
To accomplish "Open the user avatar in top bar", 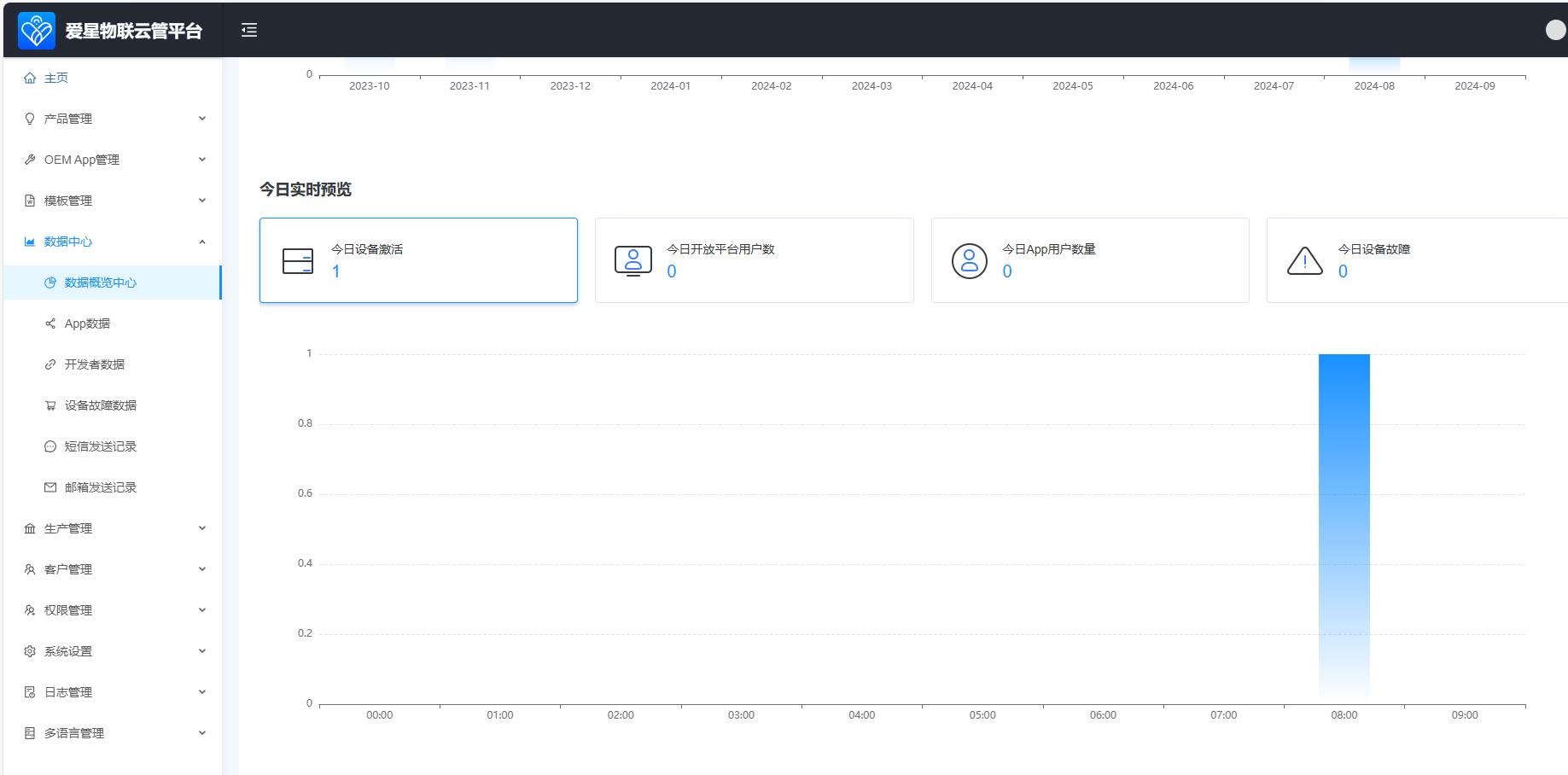I will point(1556,30).
